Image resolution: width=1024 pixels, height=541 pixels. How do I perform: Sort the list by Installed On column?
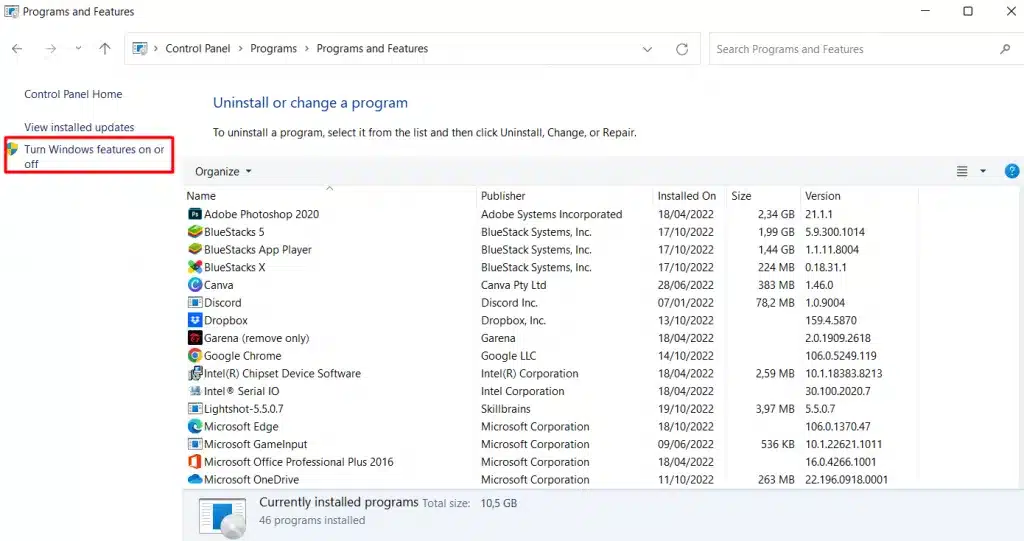(686, 196)
